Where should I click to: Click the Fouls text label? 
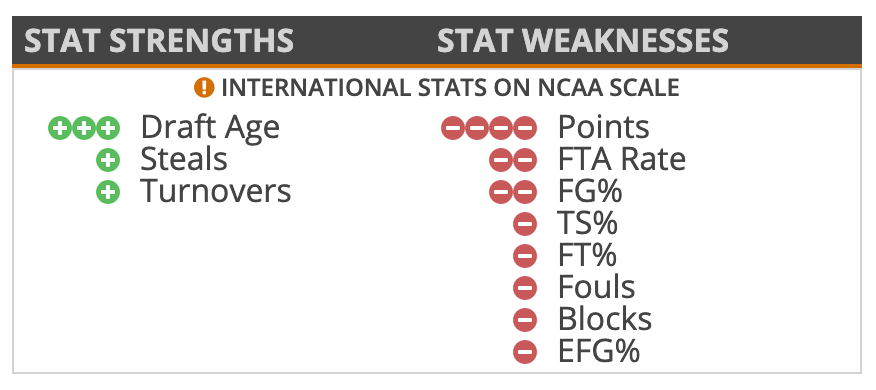(597, 287)
